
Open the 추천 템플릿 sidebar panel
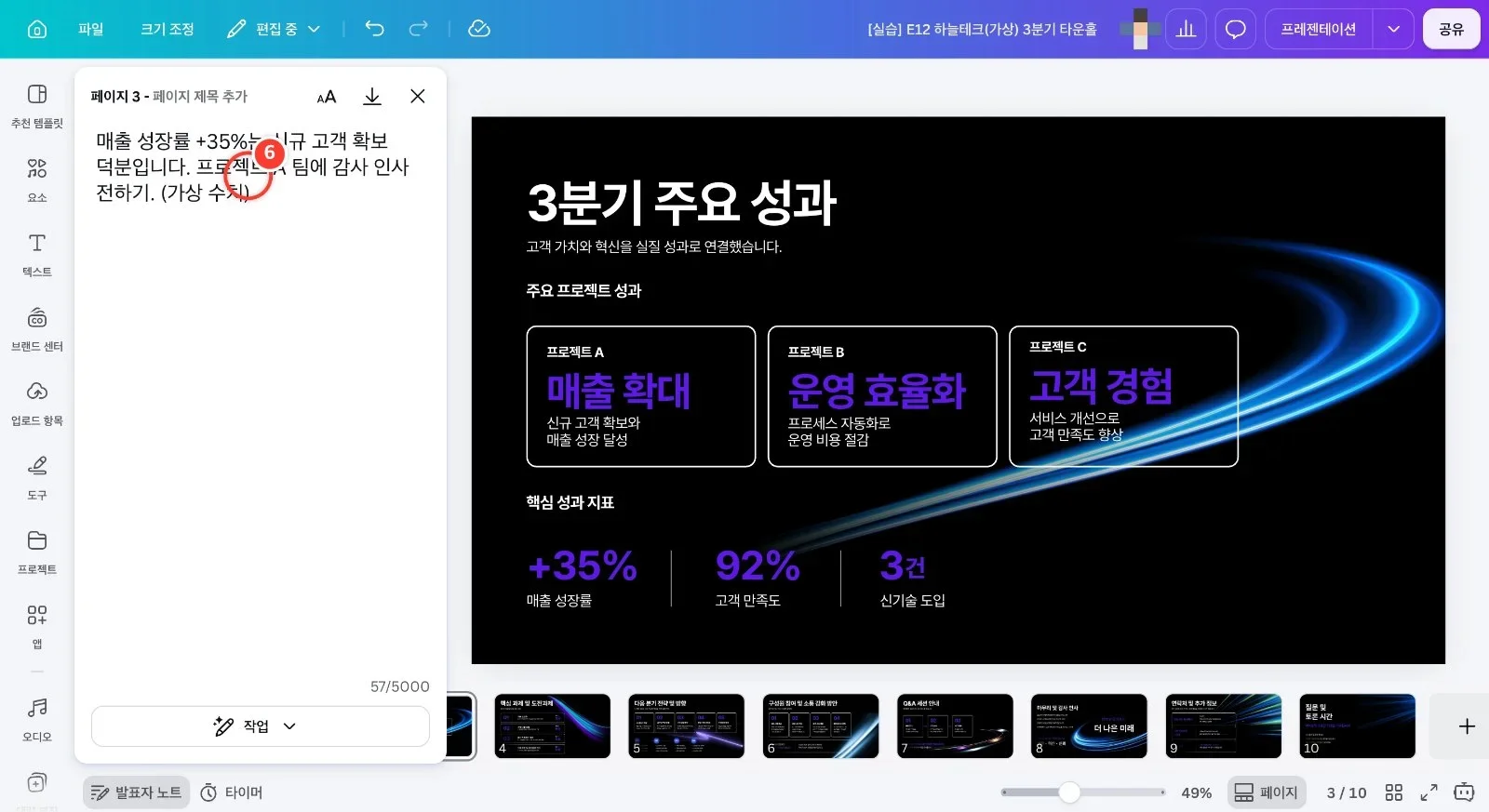pyautogui.click(x=37, y=106)
